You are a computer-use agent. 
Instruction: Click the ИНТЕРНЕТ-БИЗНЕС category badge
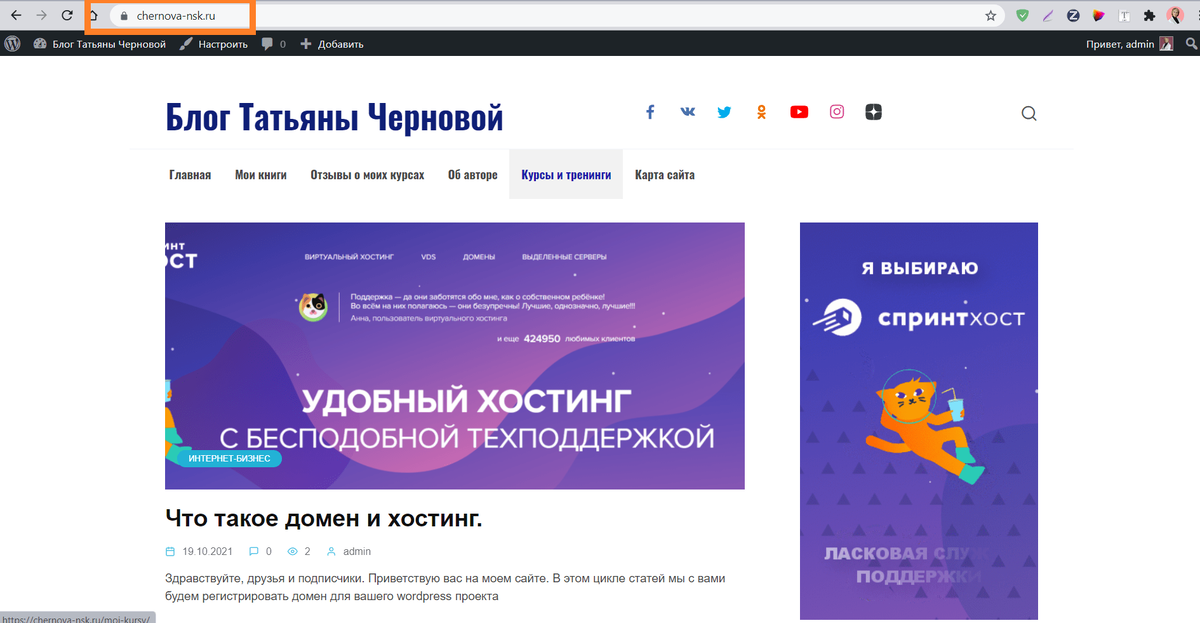(x=231, y=459)
